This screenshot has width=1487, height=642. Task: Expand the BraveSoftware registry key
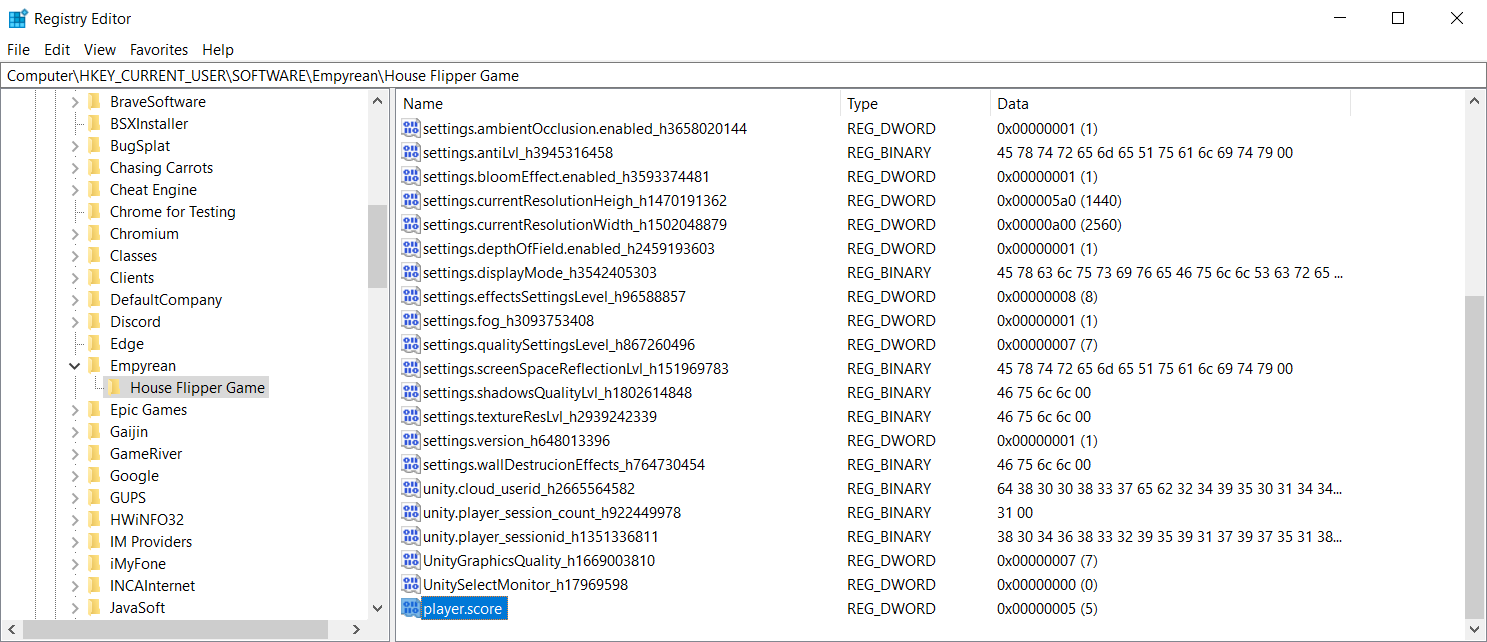tap(74, 102)
